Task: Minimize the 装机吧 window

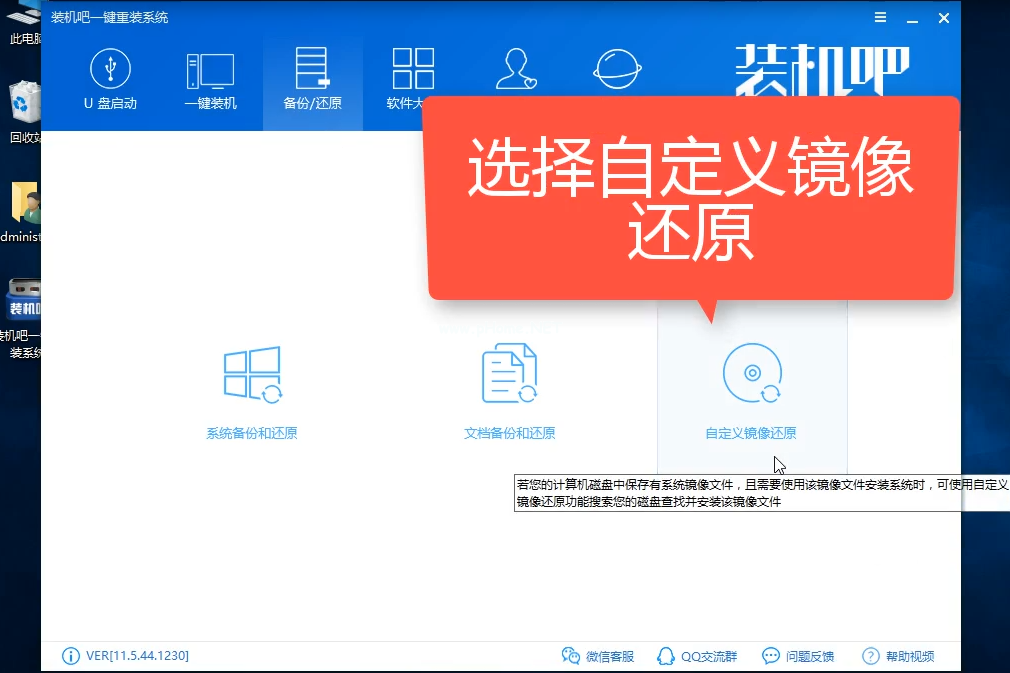Action: 912,18
